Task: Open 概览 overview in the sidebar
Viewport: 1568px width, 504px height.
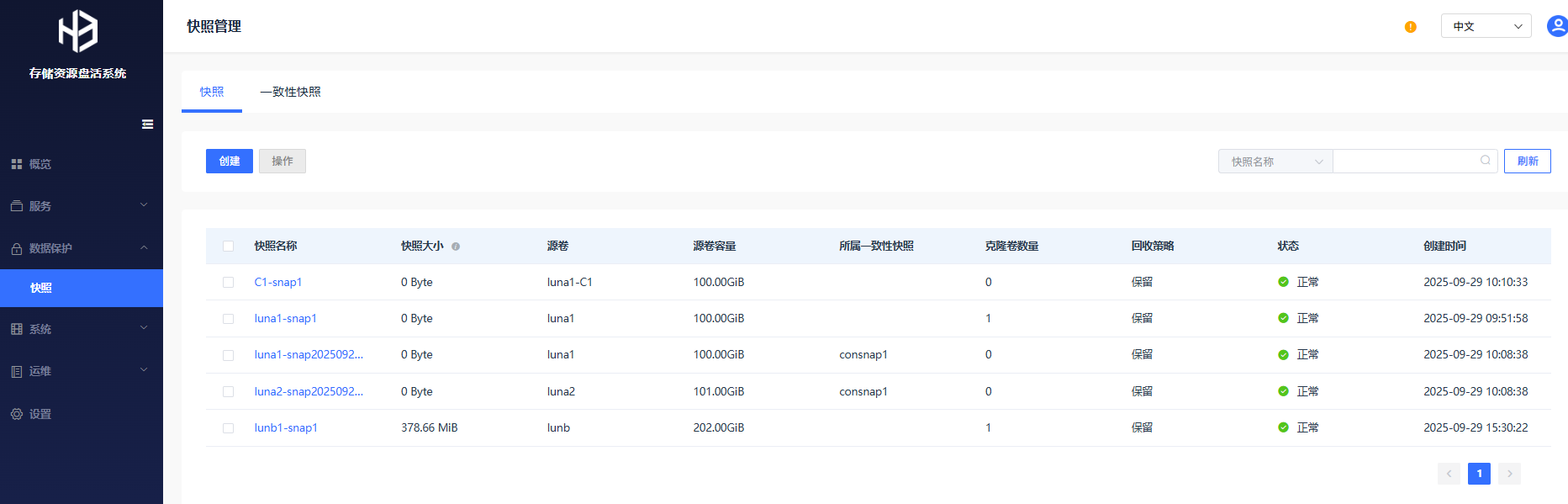Action: tap(40, 164)
